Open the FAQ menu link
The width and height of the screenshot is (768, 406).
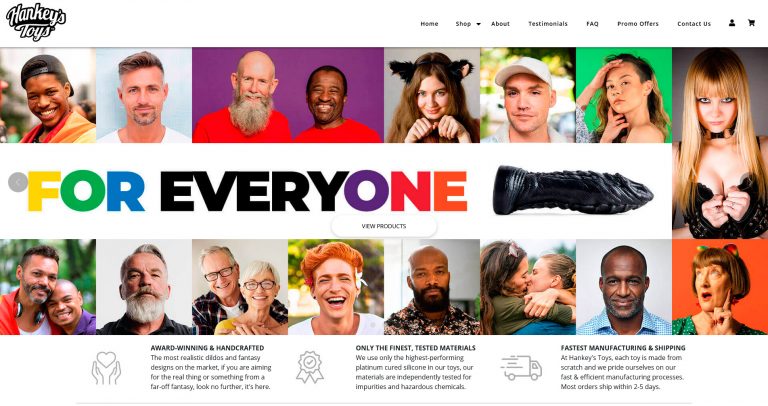point(592,24)
